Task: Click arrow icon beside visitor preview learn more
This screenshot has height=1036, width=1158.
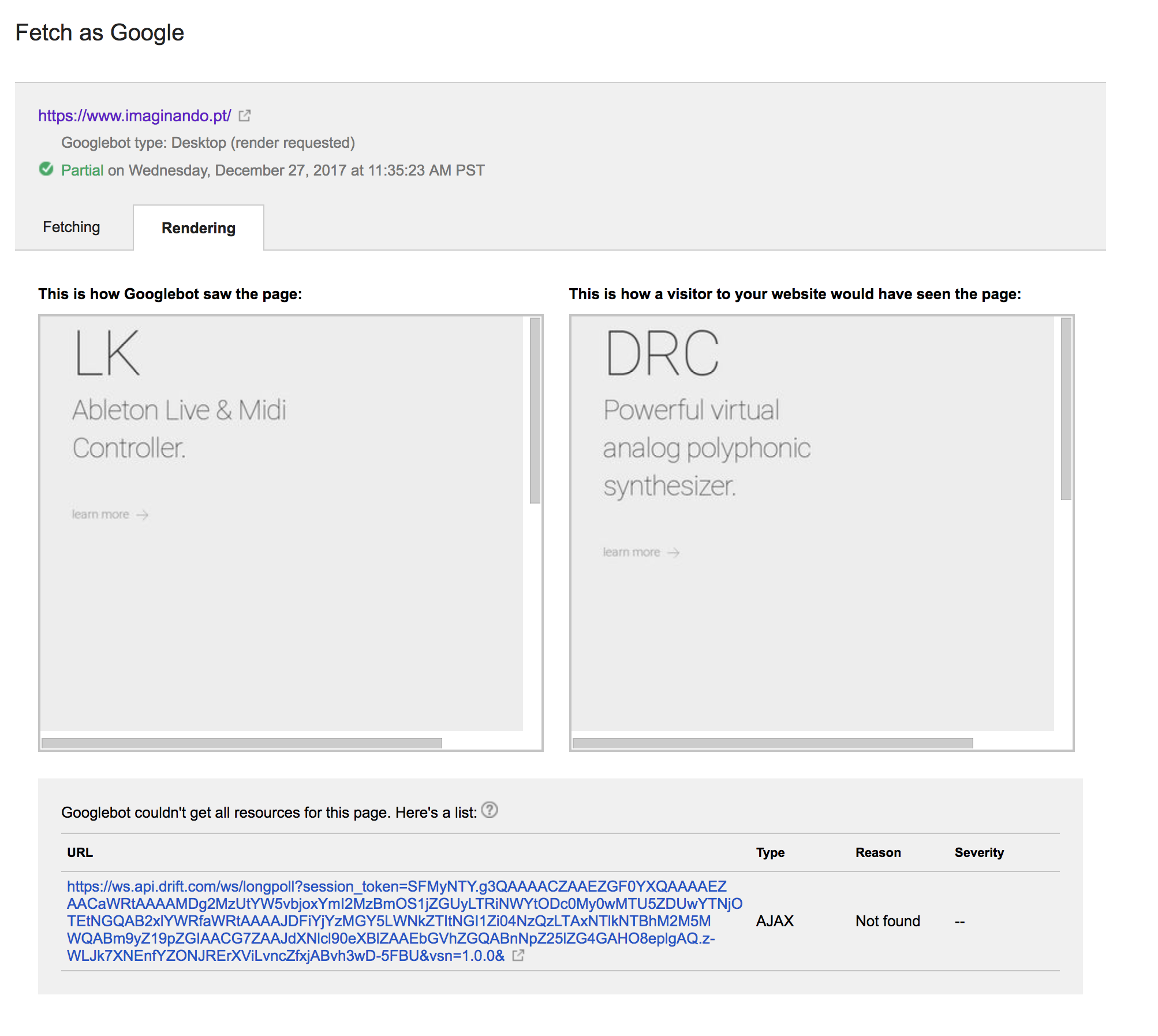Action: coord(674,553)
